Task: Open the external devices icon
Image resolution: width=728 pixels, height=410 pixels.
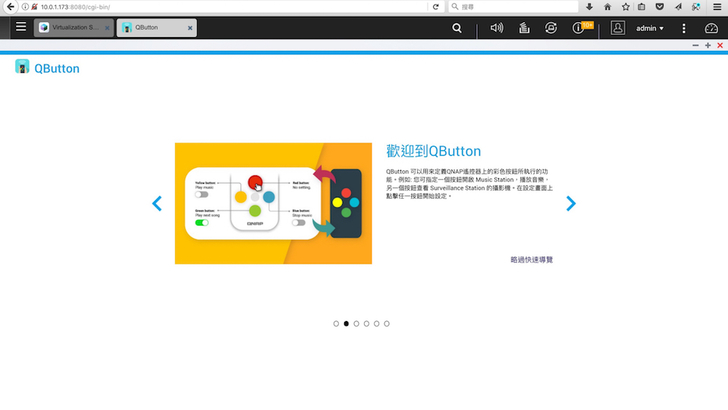Action: (551, 28)
